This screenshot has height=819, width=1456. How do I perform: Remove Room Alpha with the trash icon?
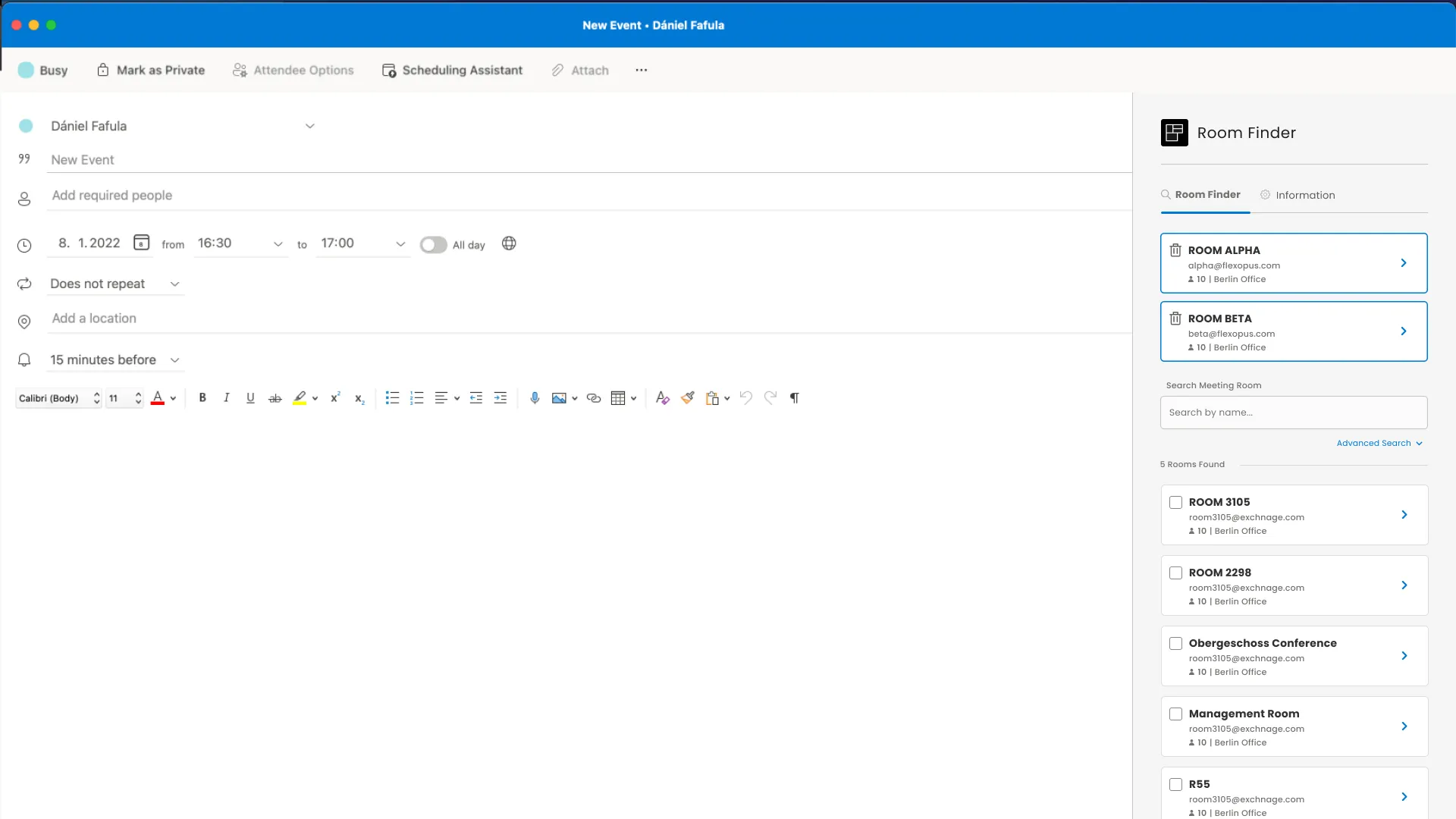coord(1175,250)
